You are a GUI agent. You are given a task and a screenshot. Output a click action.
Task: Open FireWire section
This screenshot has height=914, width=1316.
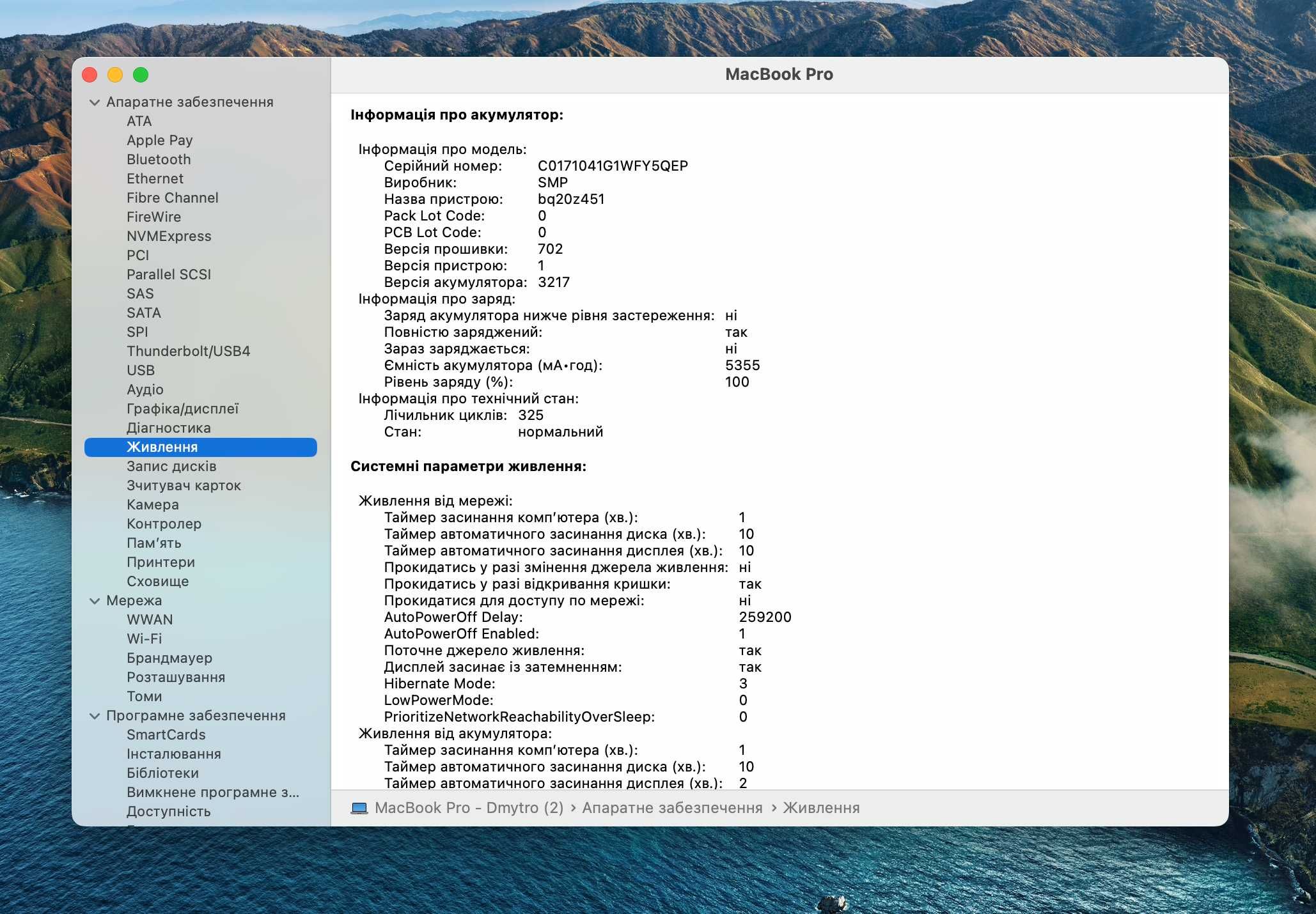point(153,217)
